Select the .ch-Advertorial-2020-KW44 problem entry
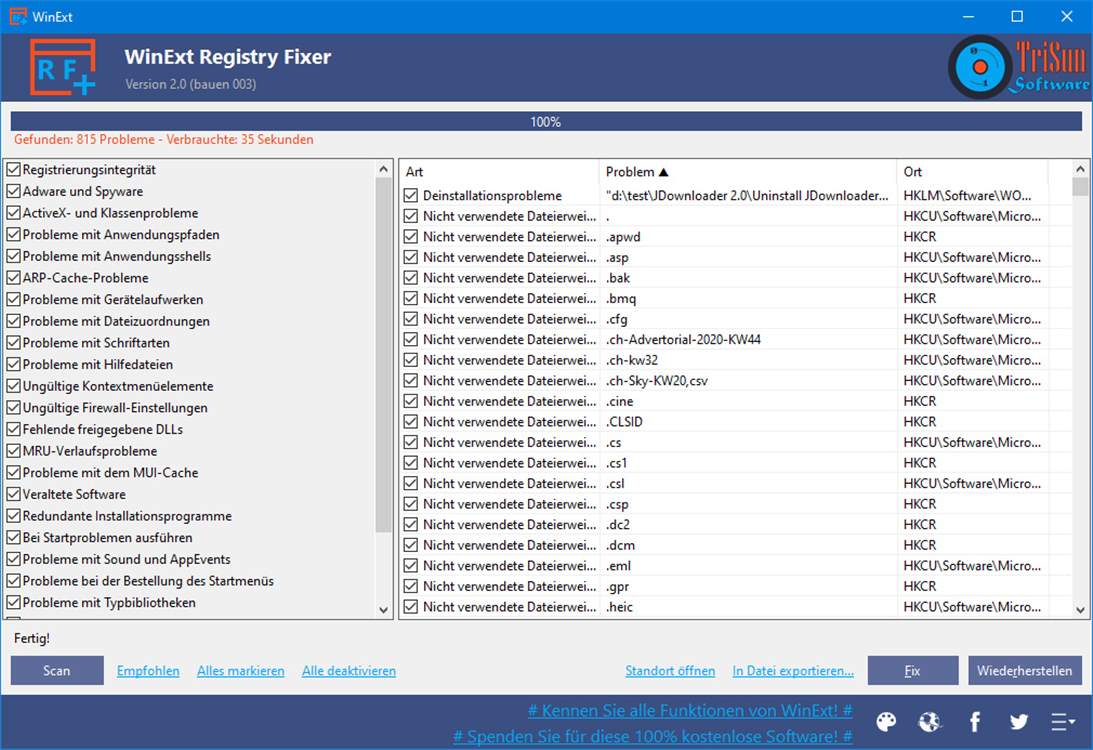The height and width of the screenshot is (750, 1093). [x=683, y=339]
